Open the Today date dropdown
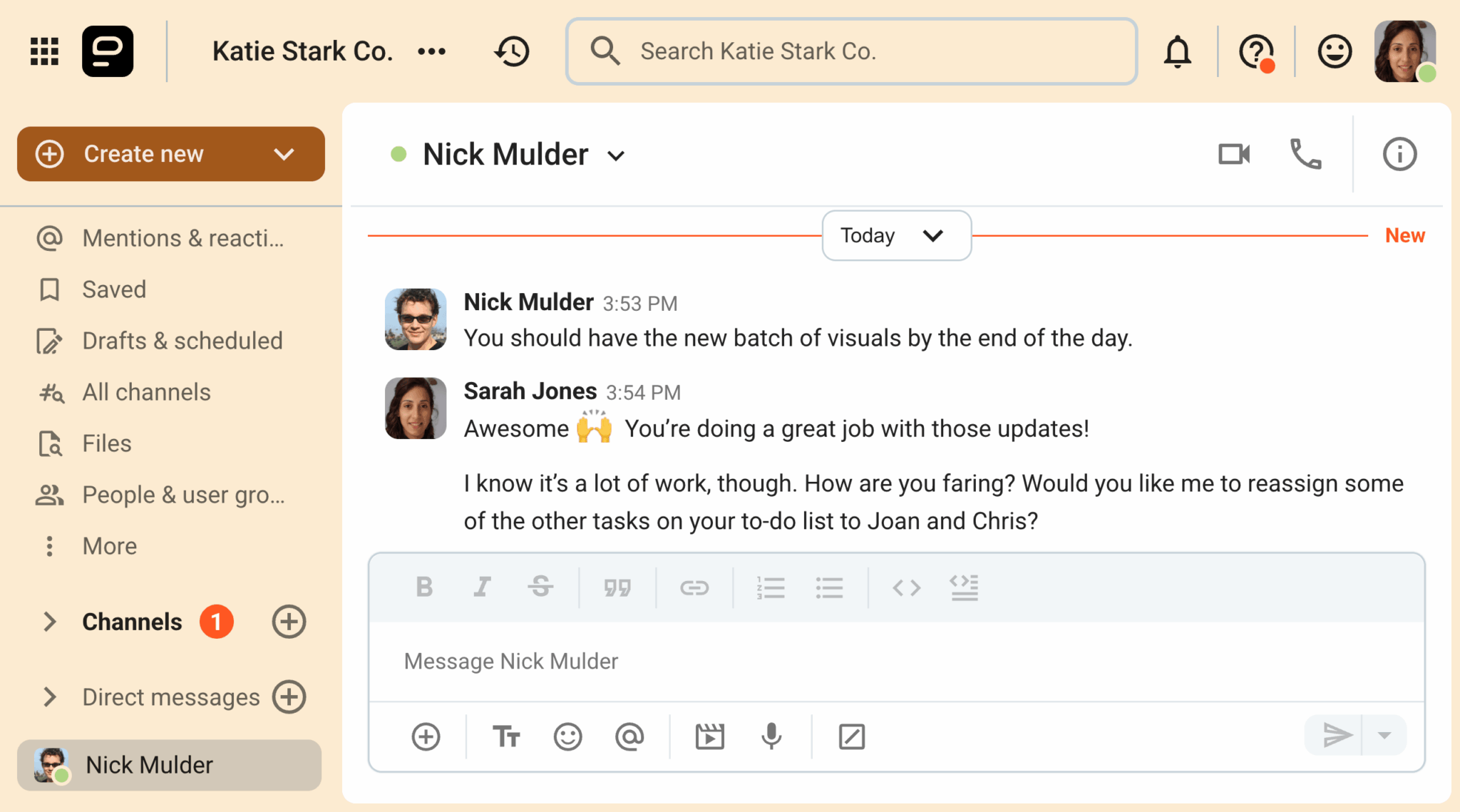 896,235
